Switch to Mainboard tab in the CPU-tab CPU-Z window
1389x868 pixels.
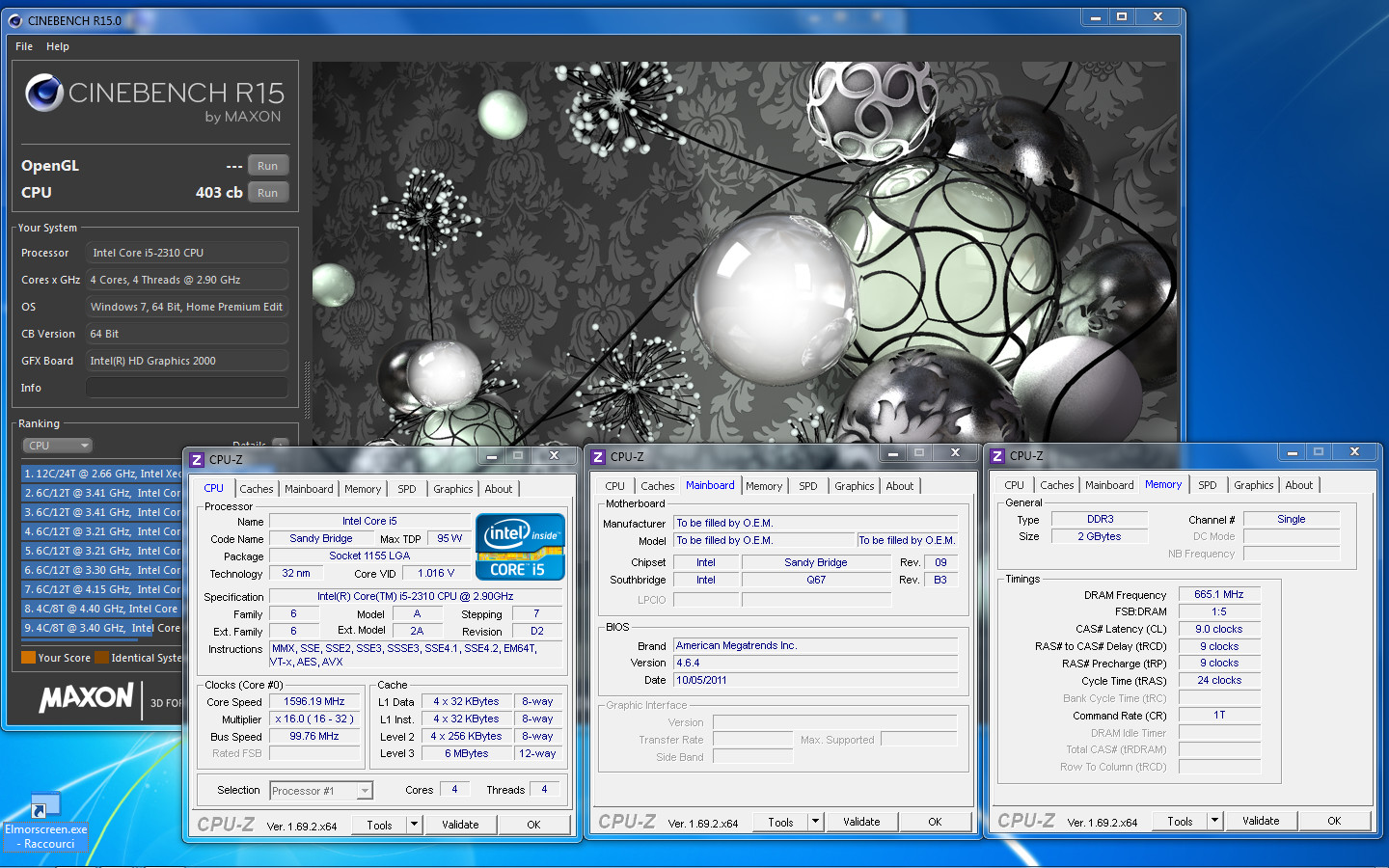click(309, 489)
